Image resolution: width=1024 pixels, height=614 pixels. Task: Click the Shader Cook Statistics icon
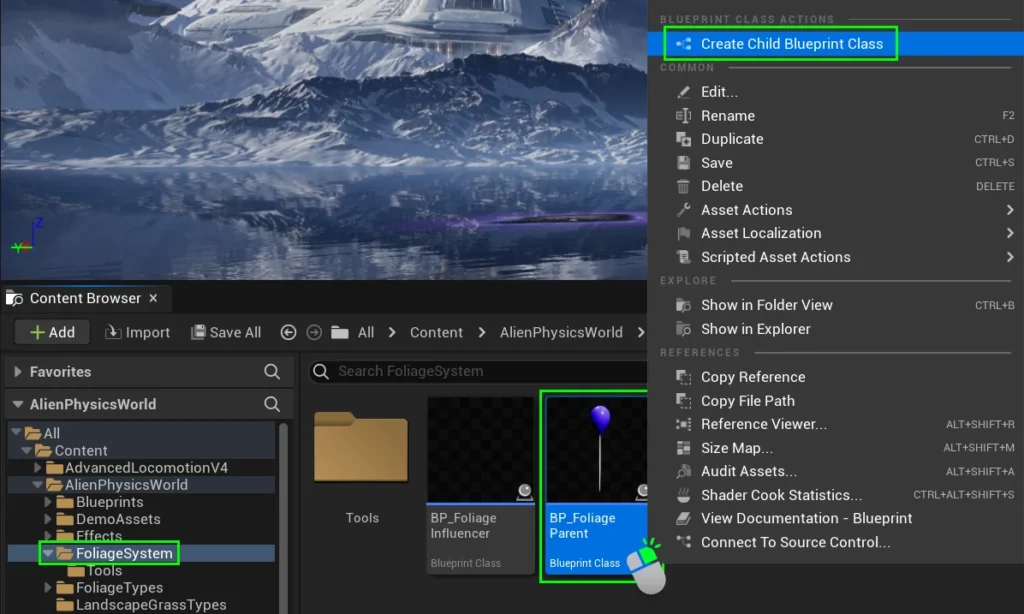(684, 495)
